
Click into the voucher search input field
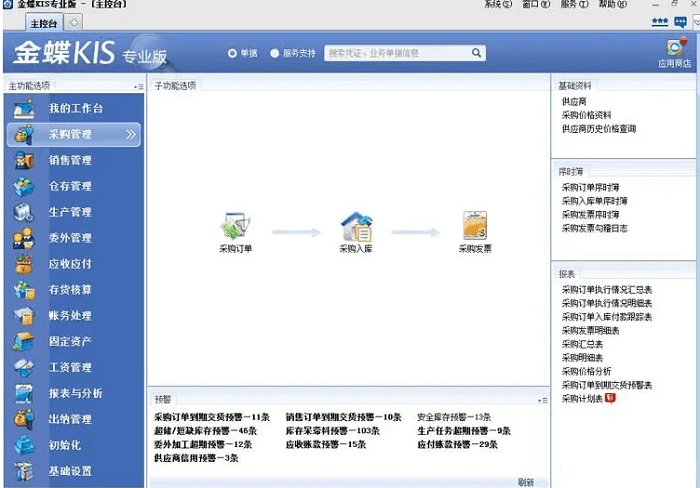(398, 53)
